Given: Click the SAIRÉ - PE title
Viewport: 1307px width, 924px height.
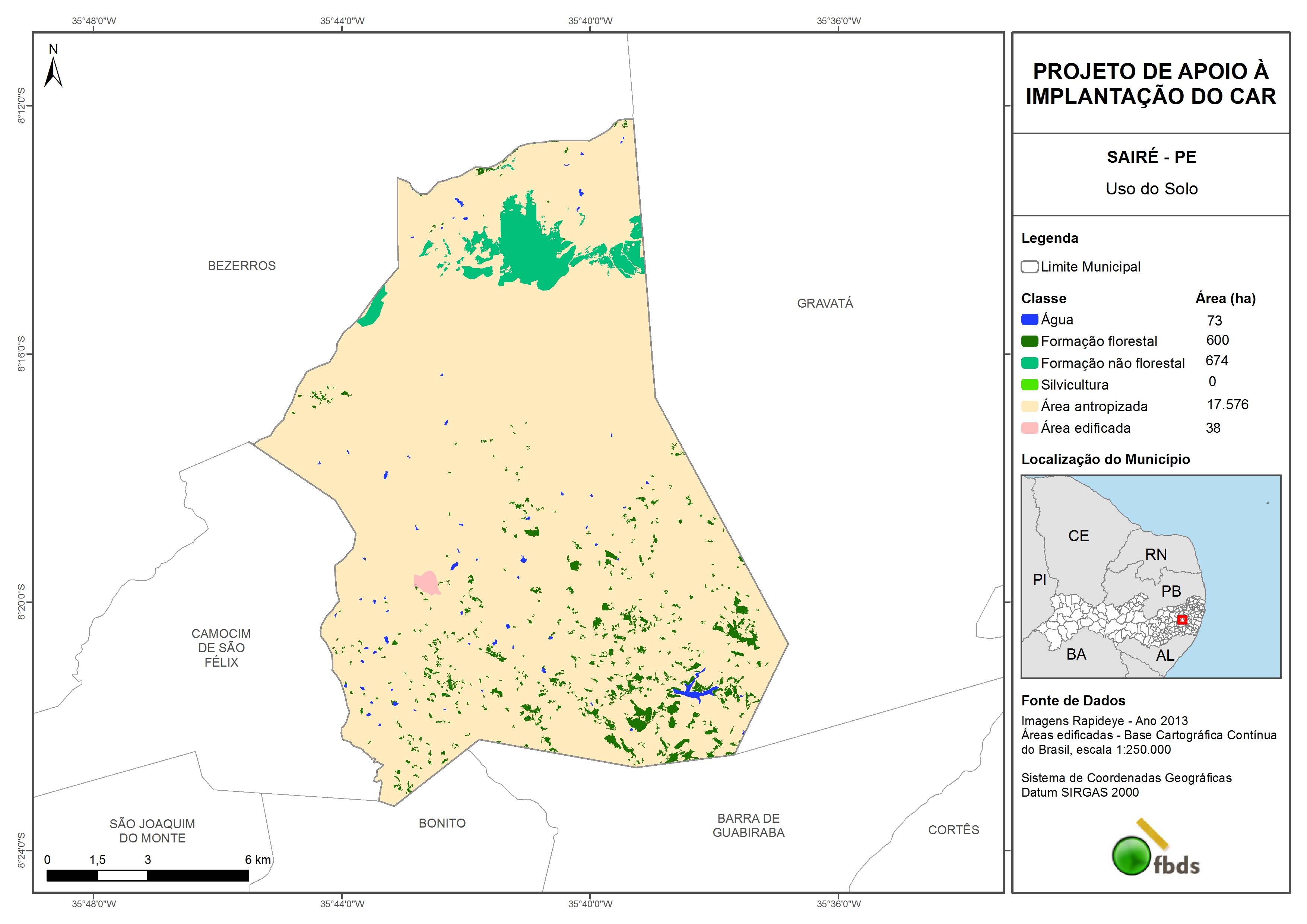Looking at the screenshot, I should point(1151,157).
